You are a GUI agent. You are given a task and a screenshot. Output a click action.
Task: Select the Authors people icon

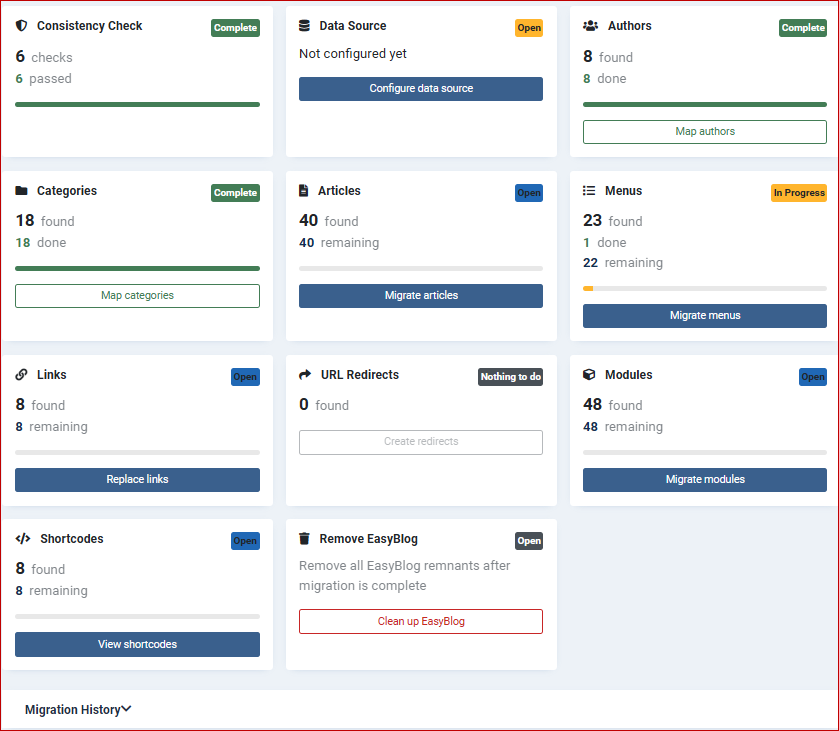590,26
